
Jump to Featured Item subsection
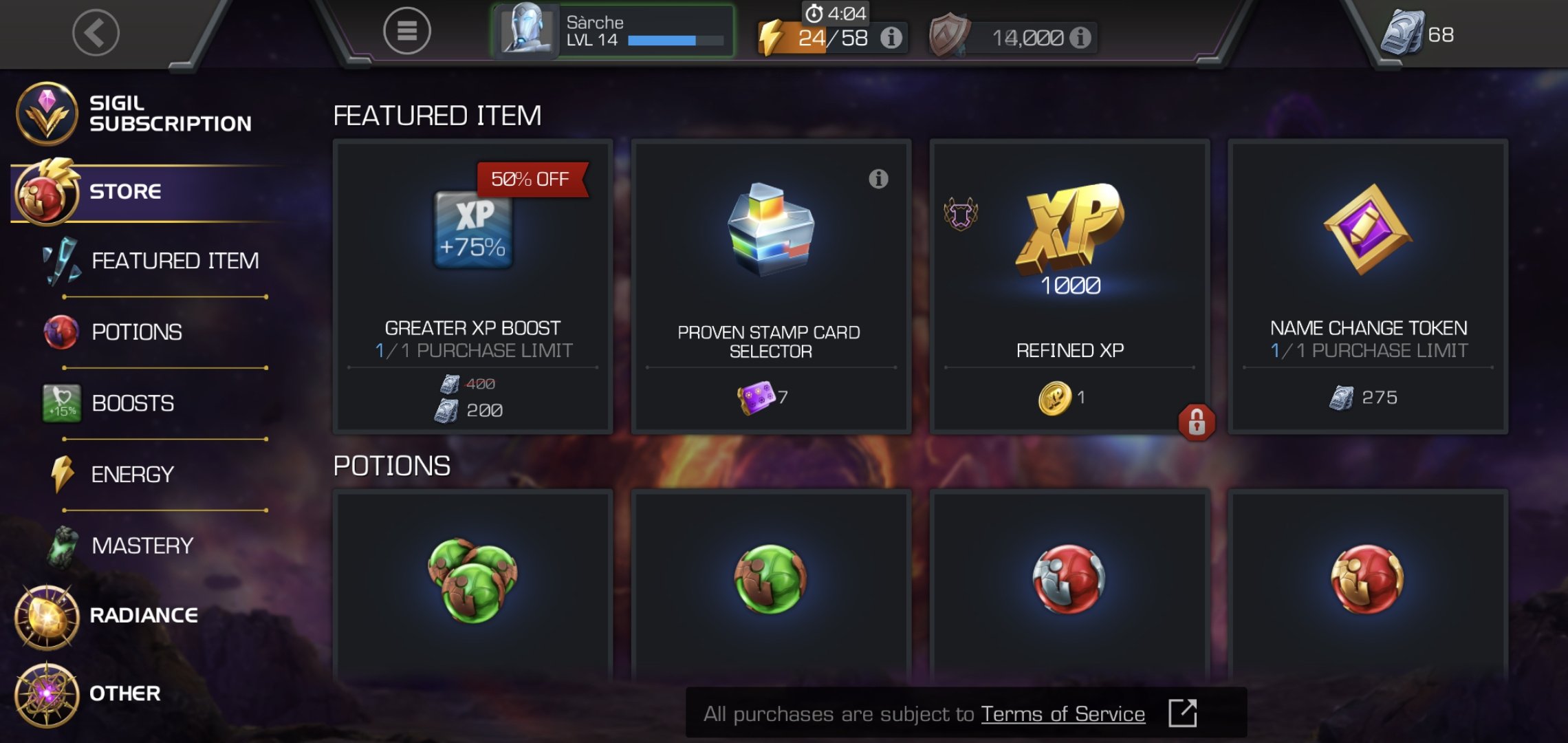pos(155,261)
